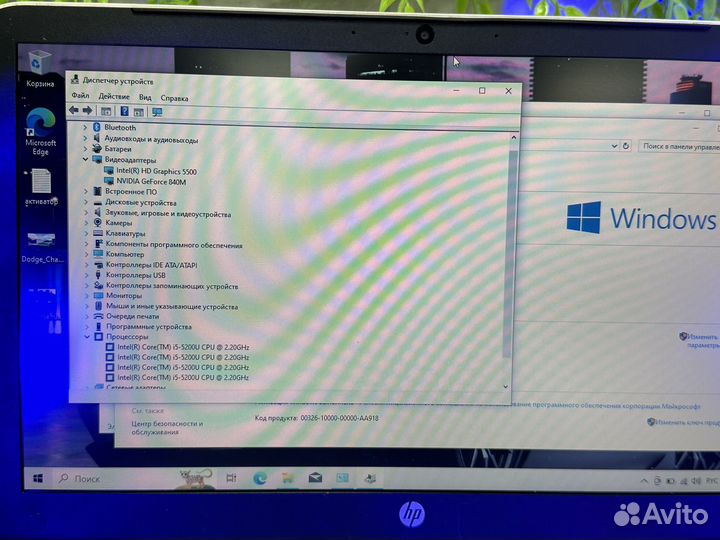The height and width of the screenshot is (540, 720).
Task: Select the Компьютер tree item
Action: (x=124, y=254)
